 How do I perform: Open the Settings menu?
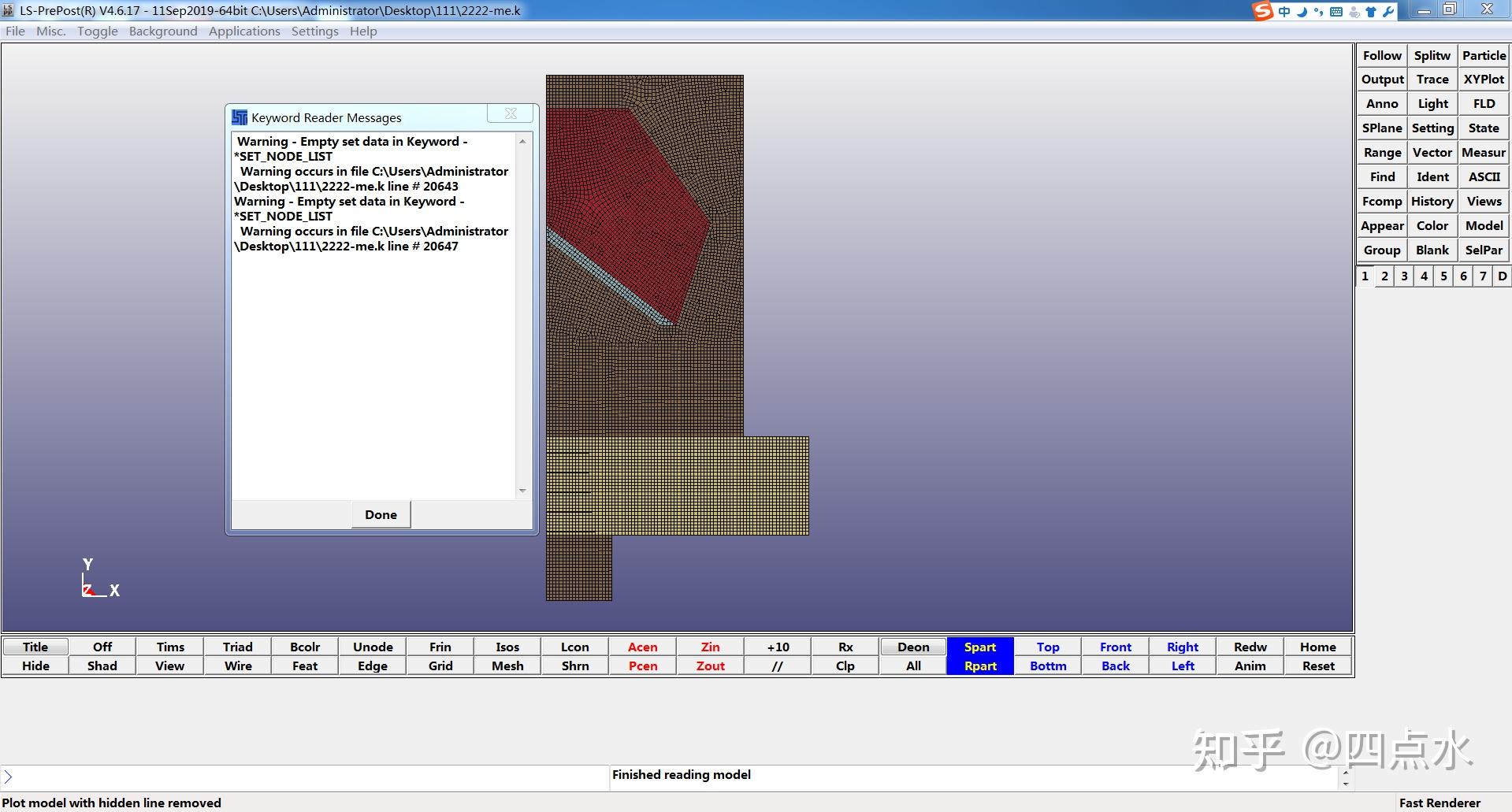pos(314,32)
